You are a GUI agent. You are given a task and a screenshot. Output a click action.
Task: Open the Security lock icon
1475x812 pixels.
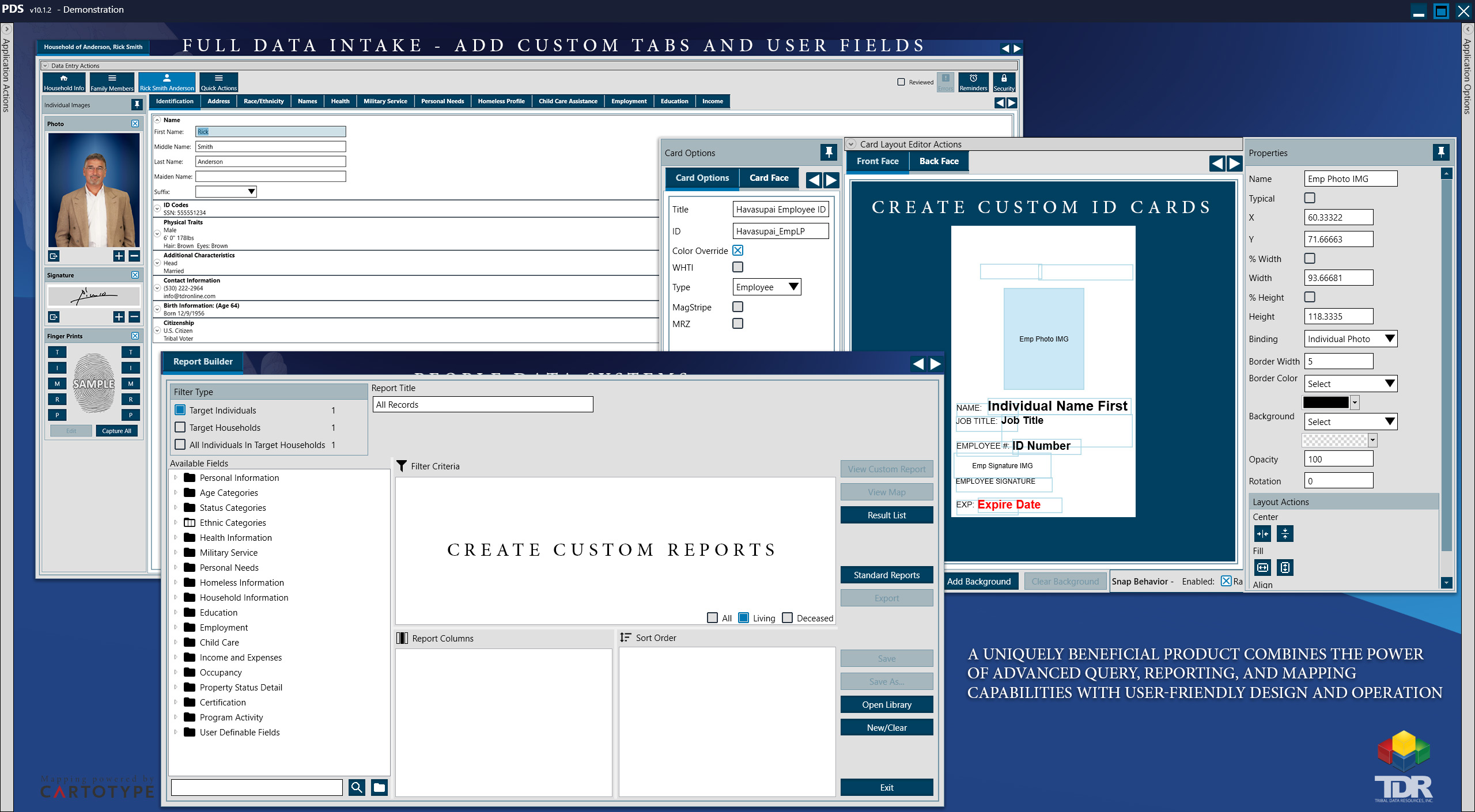(x=1004, y=79)
